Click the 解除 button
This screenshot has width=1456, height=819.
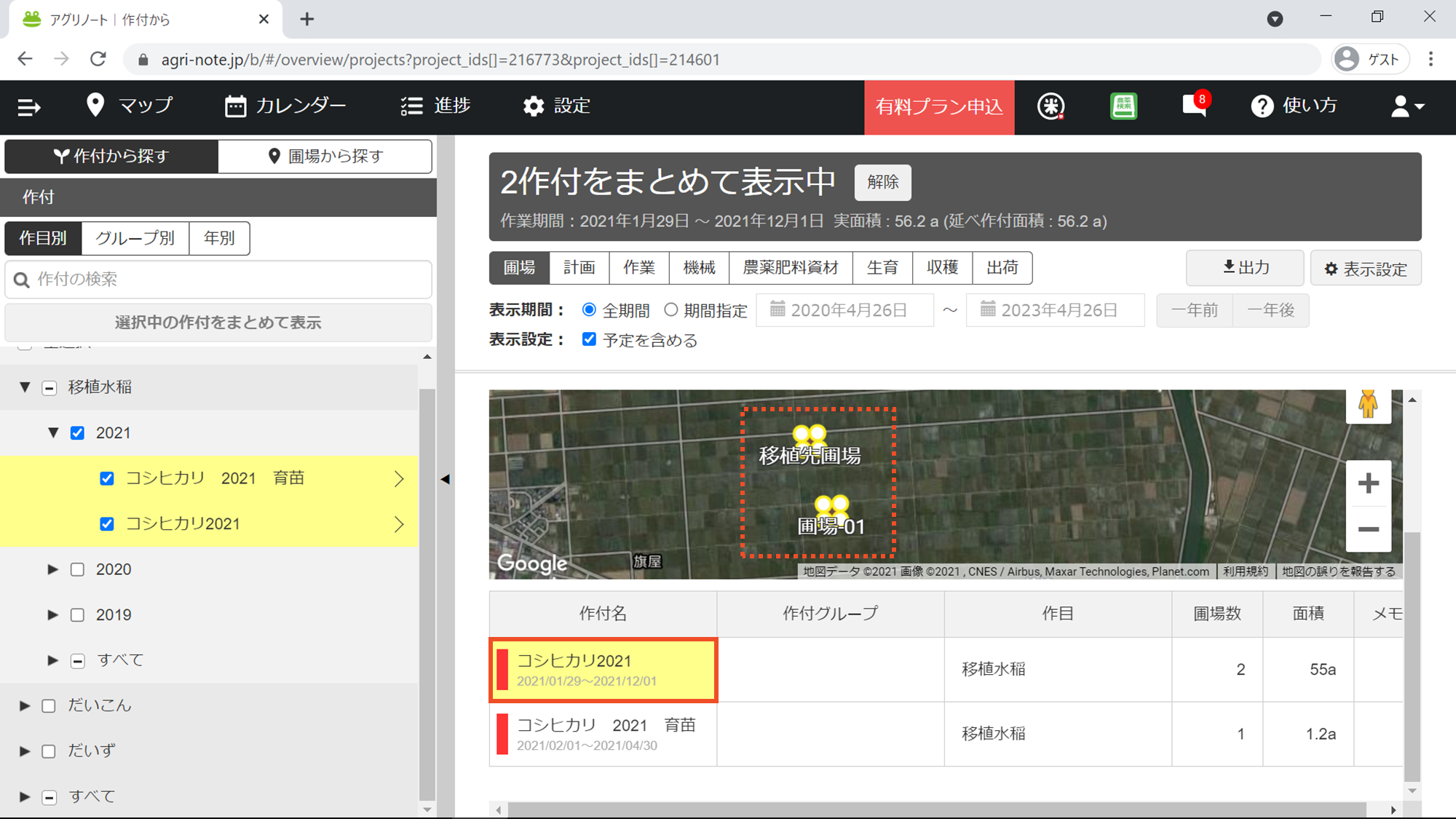[882, 182]
